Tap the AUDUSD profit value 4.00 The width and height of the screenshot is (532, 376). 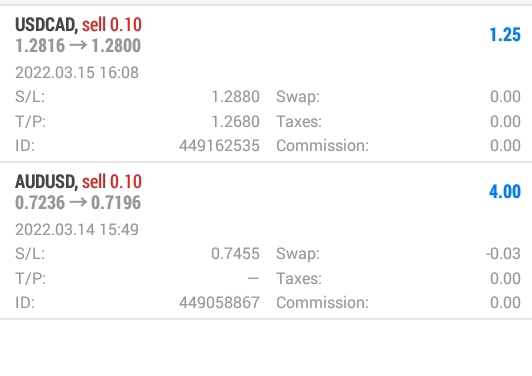(x=505, y=191)
